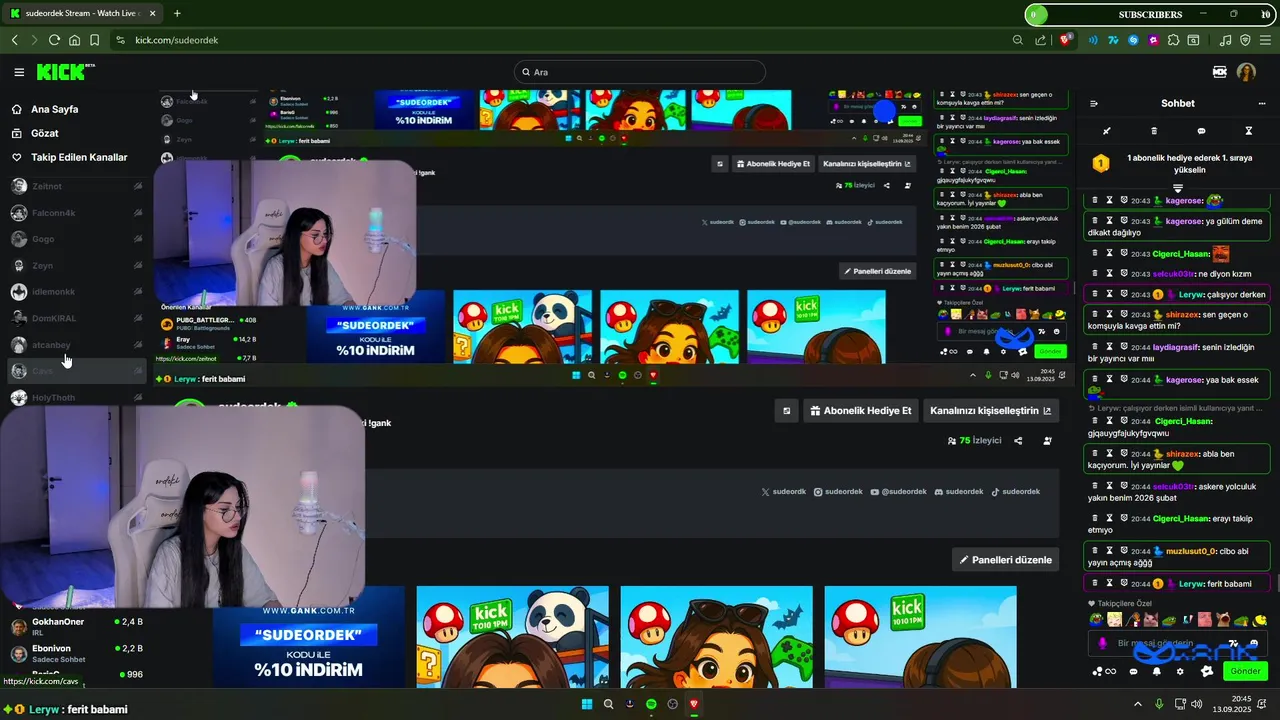Toggle the hide icon beside DomKİRAL
Viewport: 1280px width, 720px height.
coord(138,318)
